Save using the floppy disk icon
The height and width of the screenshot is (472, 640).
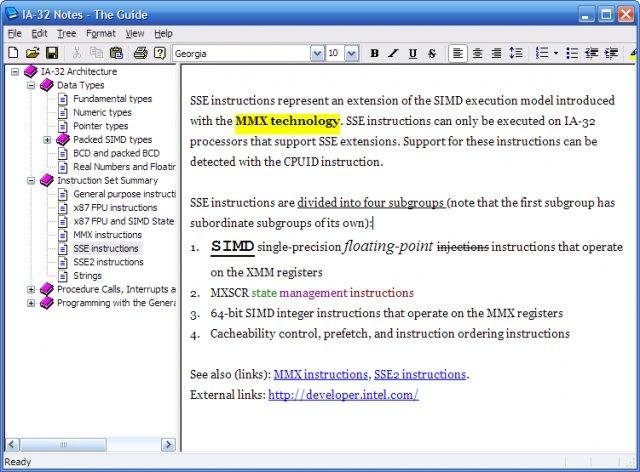pyautogui.click(x=52, y=53)
